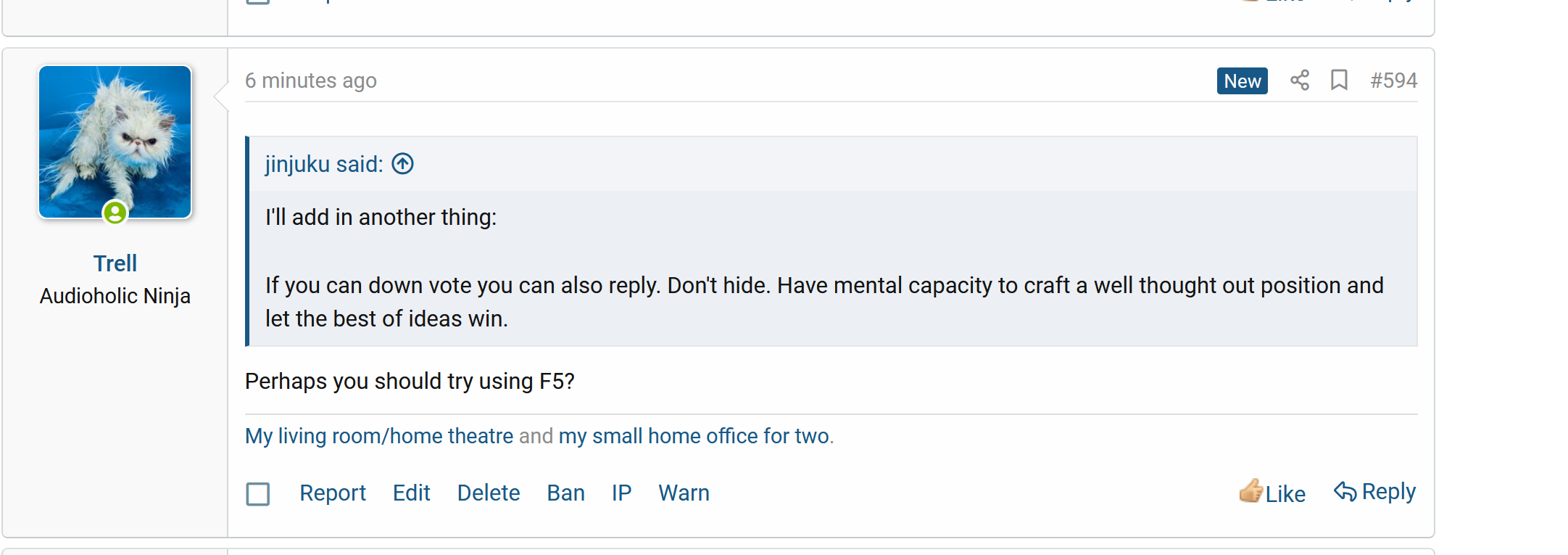Image resolution: width=1568 pixels, height=555 pixels.
Task: Open Trell's profile via username
Action: [x=115, y=263]
